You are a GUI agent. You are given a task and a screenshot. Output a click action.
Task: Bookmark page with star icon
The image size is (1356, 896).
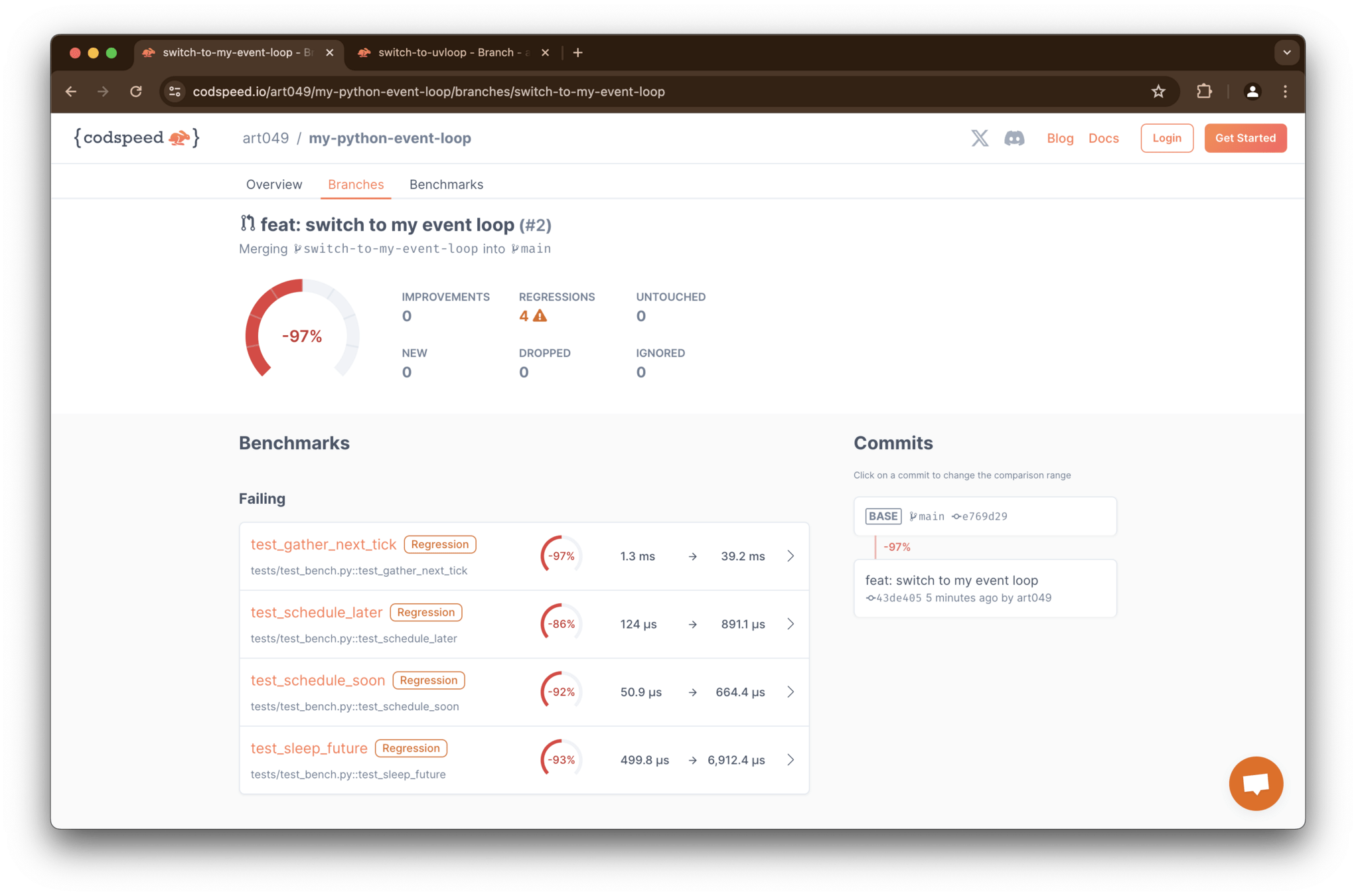click(1158, 92)
